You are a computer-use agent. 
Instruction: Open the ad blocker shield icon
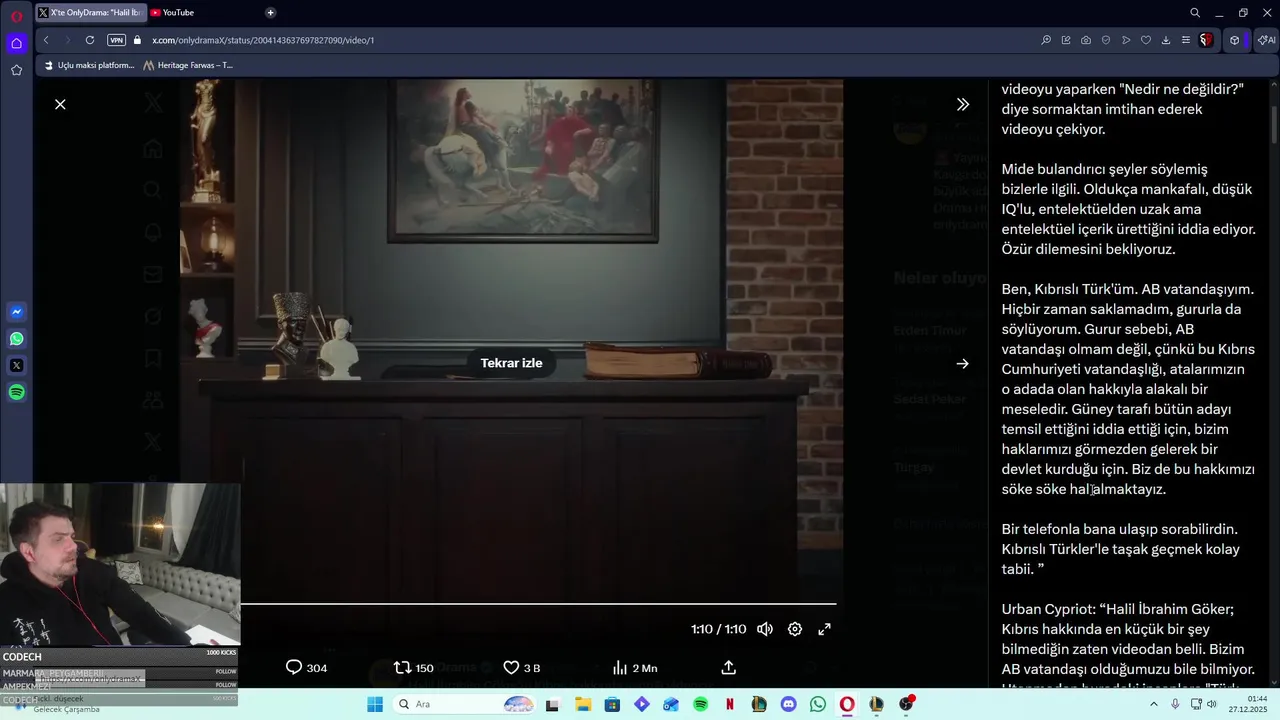[x=1106, y=40]
